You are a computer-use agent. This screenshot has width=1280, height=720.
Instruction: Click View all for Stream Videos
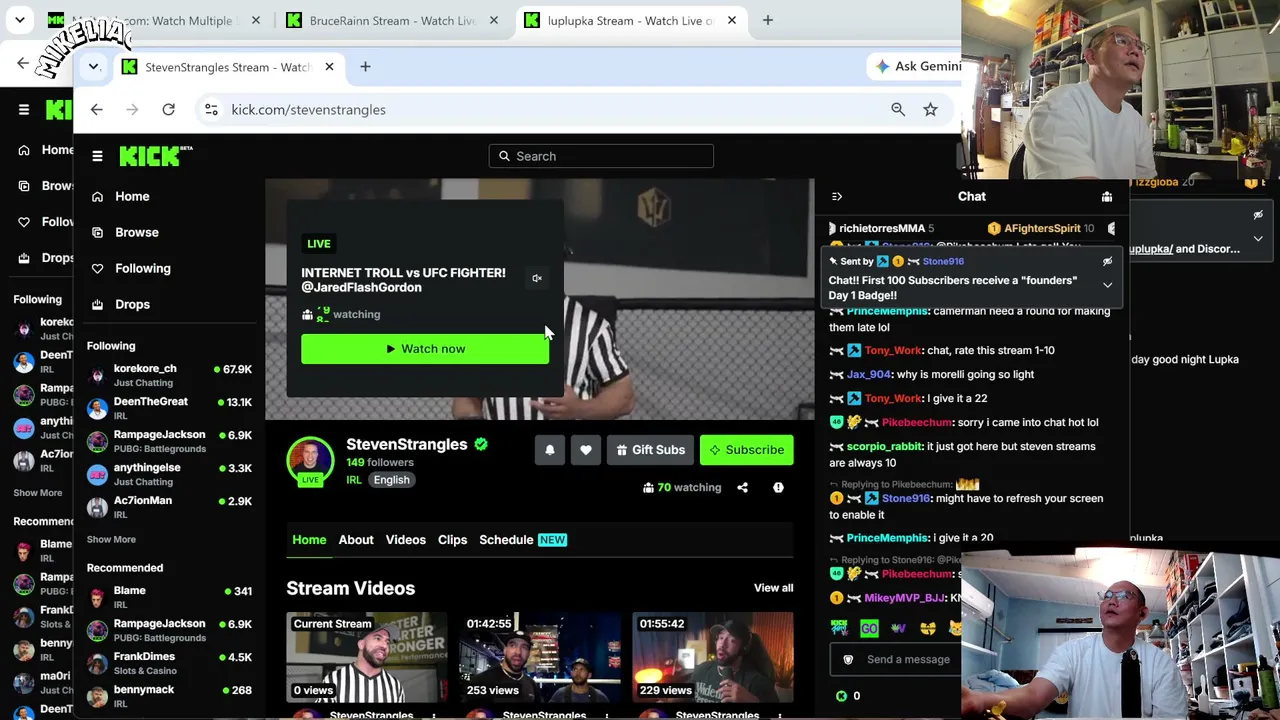coord(773,588)
